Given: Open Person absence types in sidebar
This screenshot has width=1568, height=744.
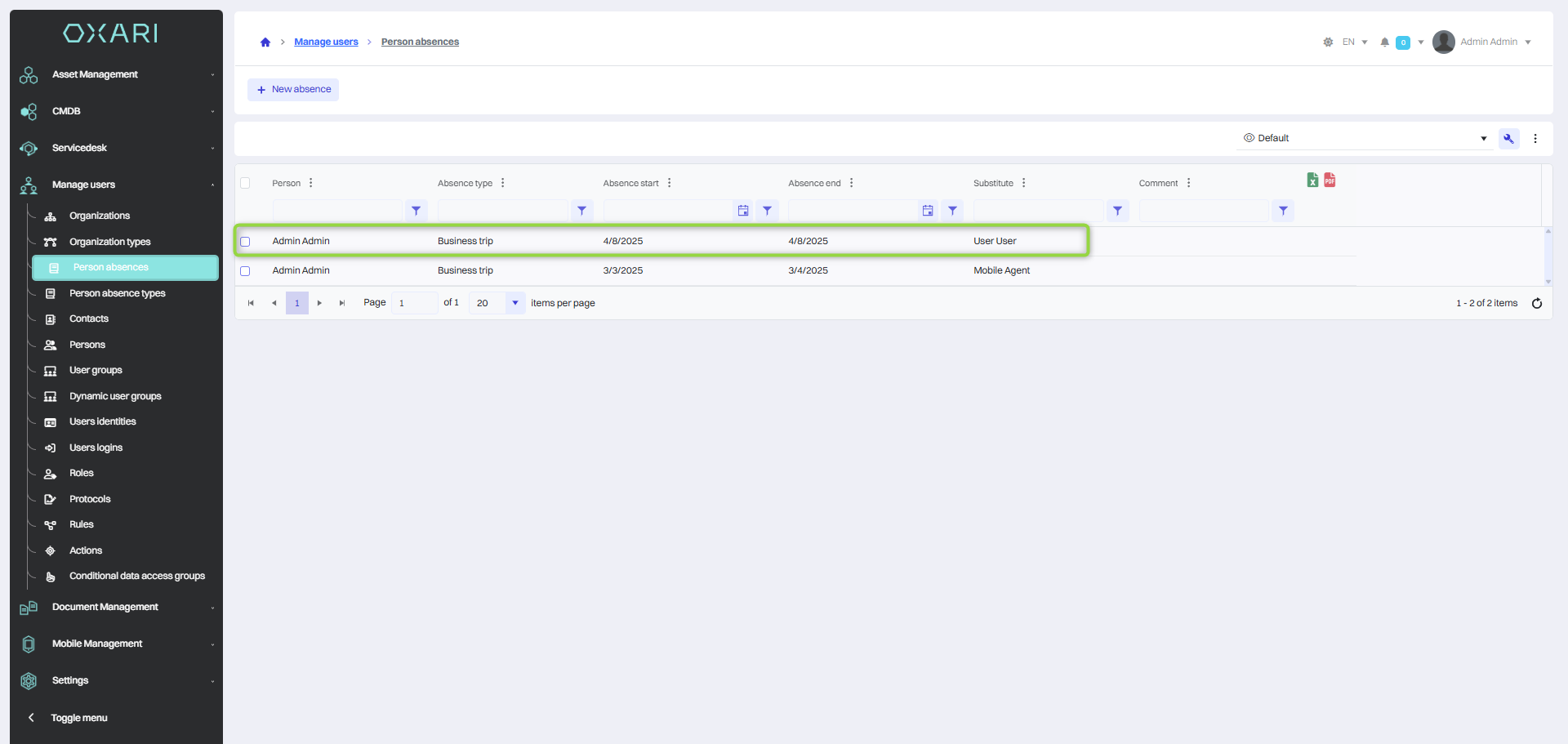Looking at the screenshot, I should pyautogui.click(x=117, y=293).
